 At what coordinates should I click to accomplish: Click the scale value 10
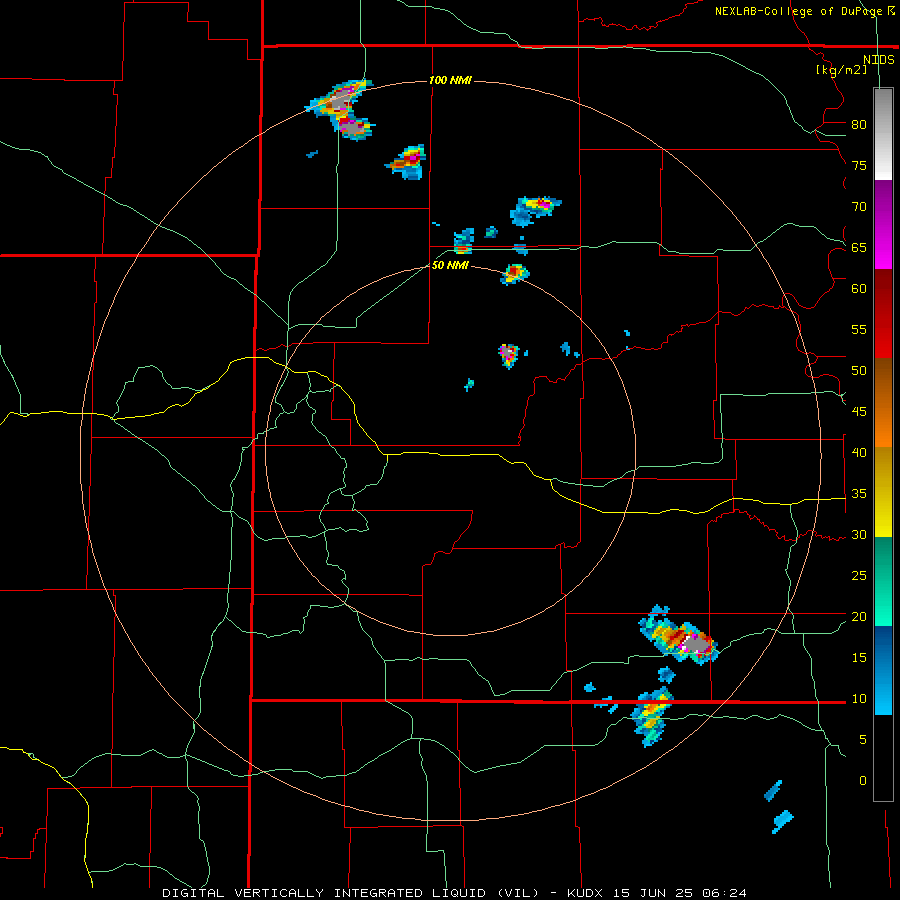(859, 699)
